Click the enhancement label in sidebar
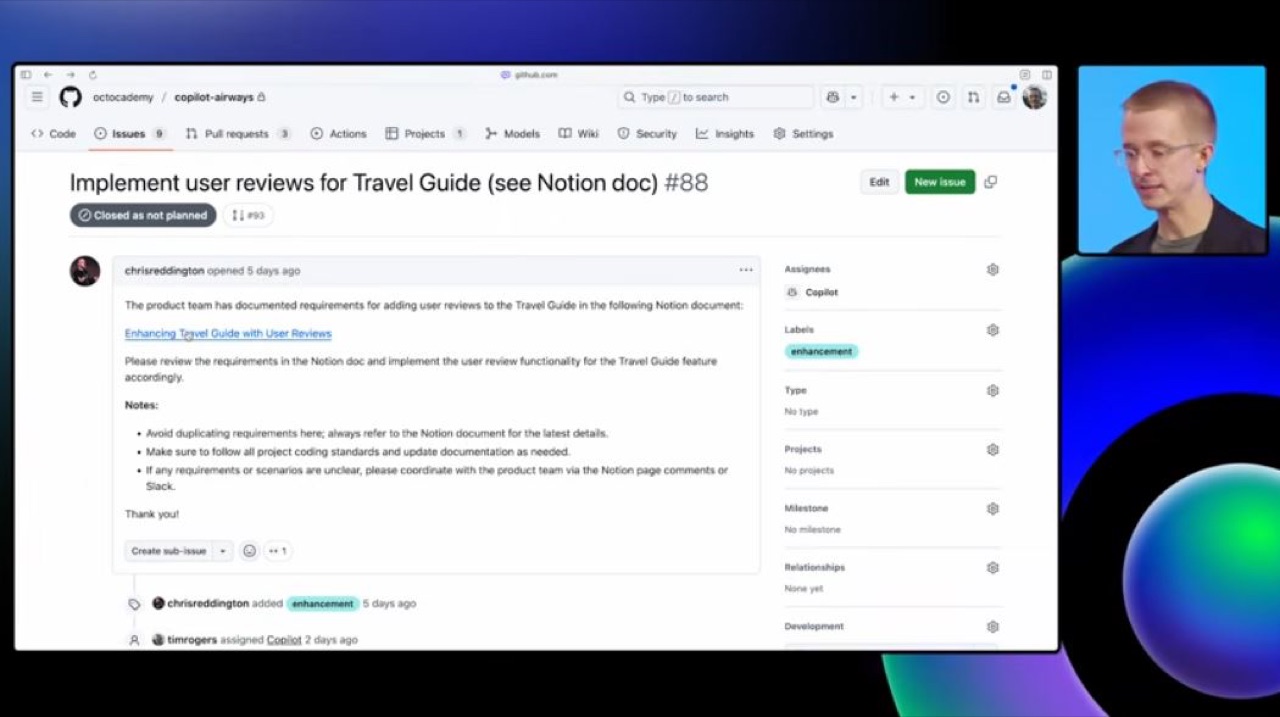The height and width of the screenshot is (717, 1280). click(x=821, y=352)
